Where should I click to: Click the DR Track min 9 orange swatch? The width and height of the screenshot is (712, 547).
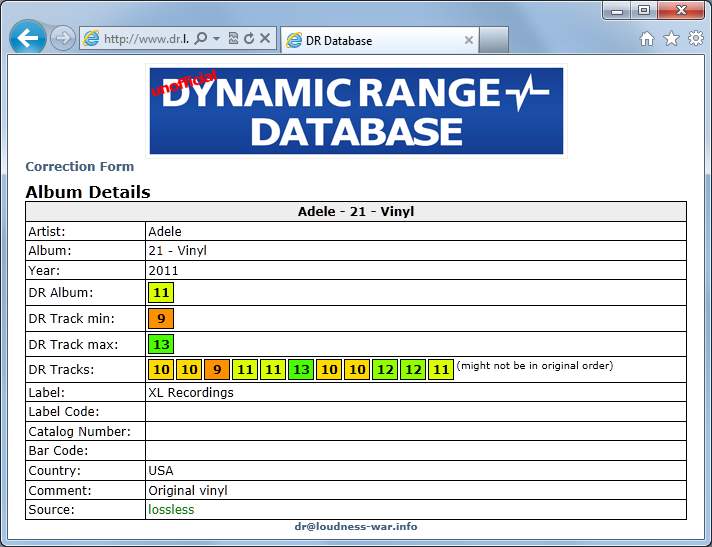tap(161, 319)
